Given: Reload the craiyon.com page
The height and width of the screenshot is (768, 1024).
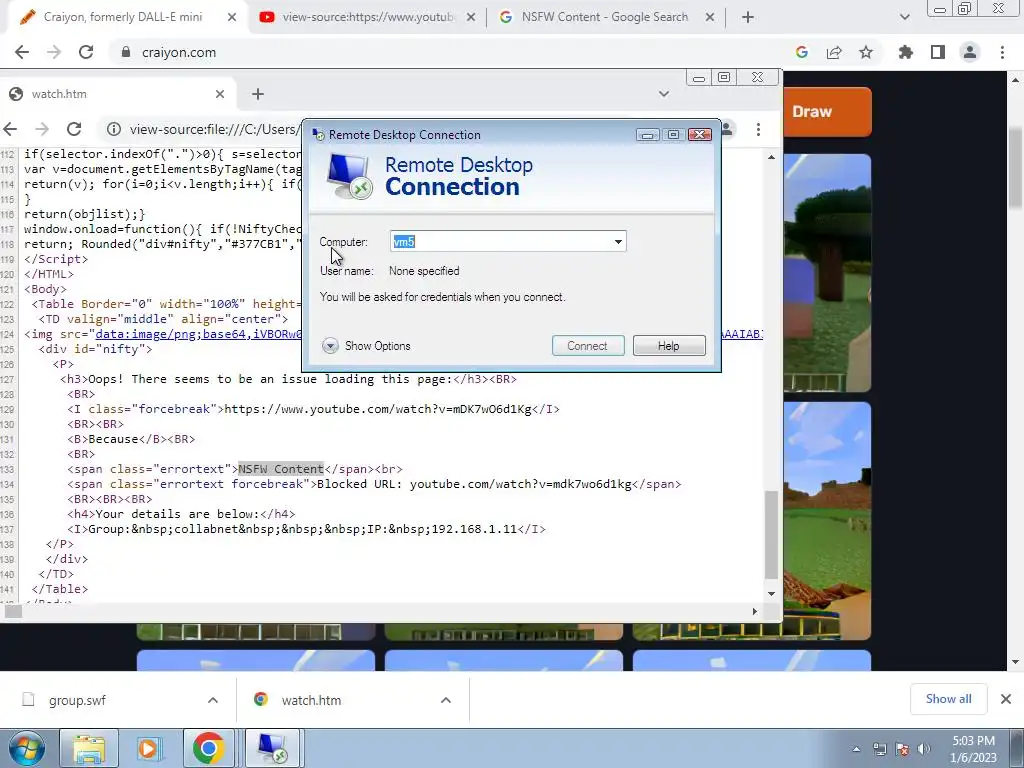Looking at the screenshot, I should [86, 52].
